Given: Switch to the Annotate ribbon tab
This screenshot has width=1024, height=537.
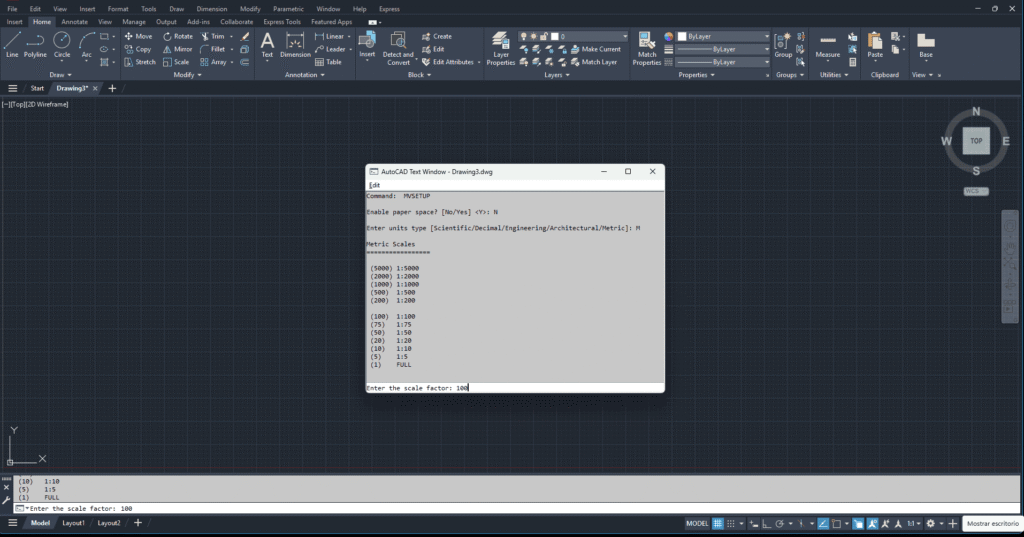Looking at the screenshot, I should click(74, 22).
